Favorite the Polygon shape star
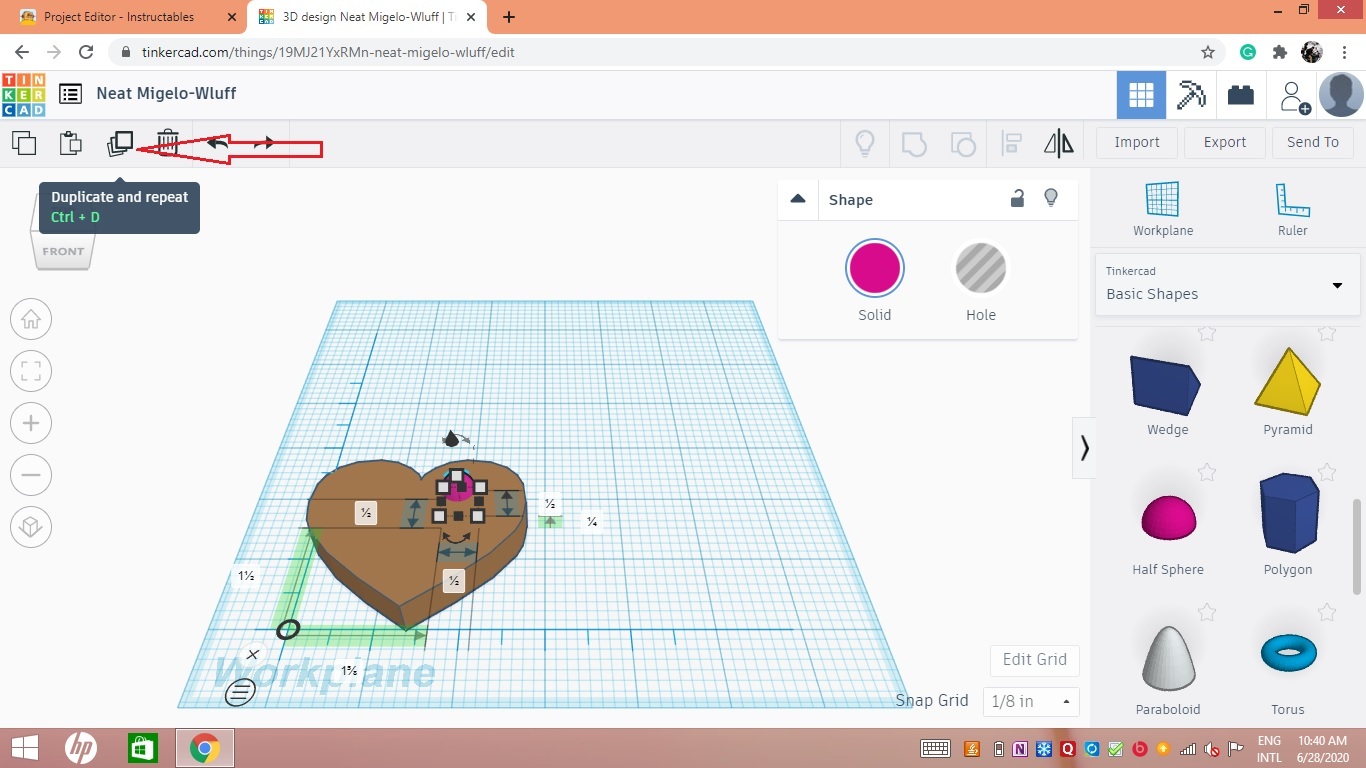 (1327, 471)
